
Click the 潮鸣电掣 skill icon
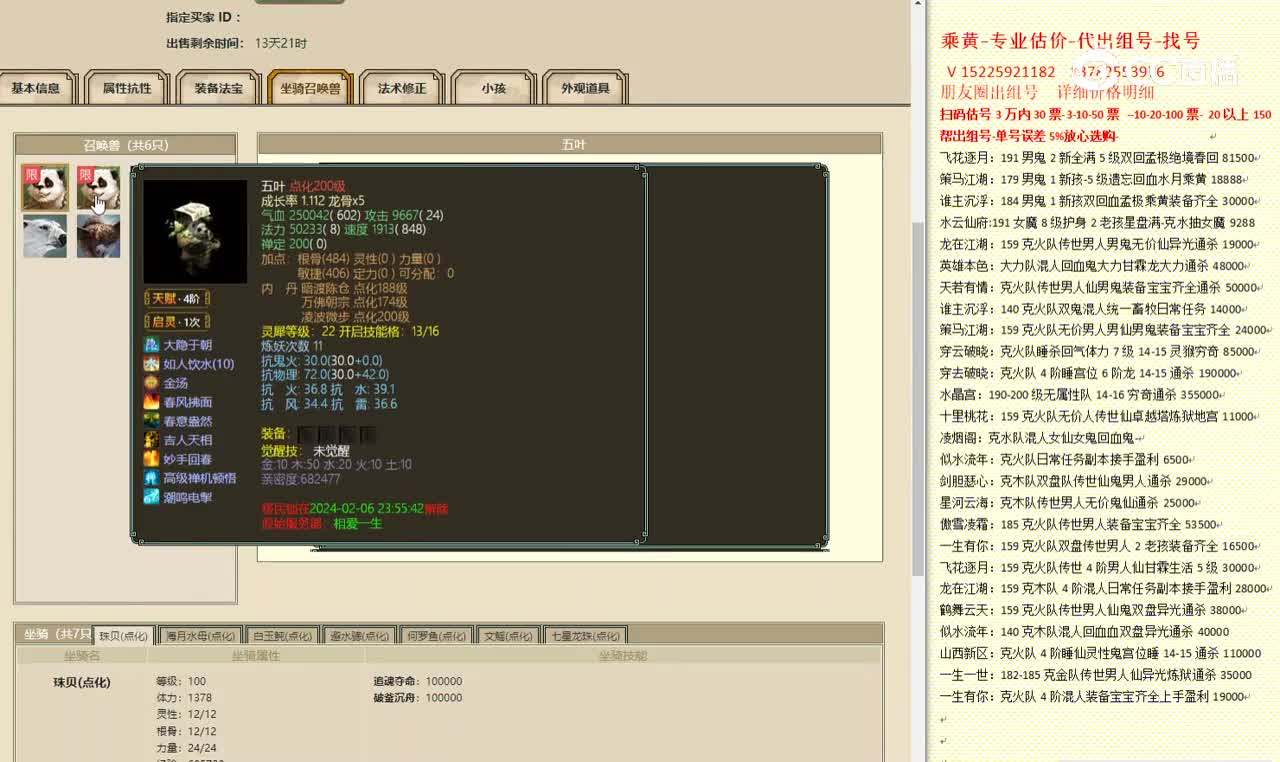tap(151, 497)
